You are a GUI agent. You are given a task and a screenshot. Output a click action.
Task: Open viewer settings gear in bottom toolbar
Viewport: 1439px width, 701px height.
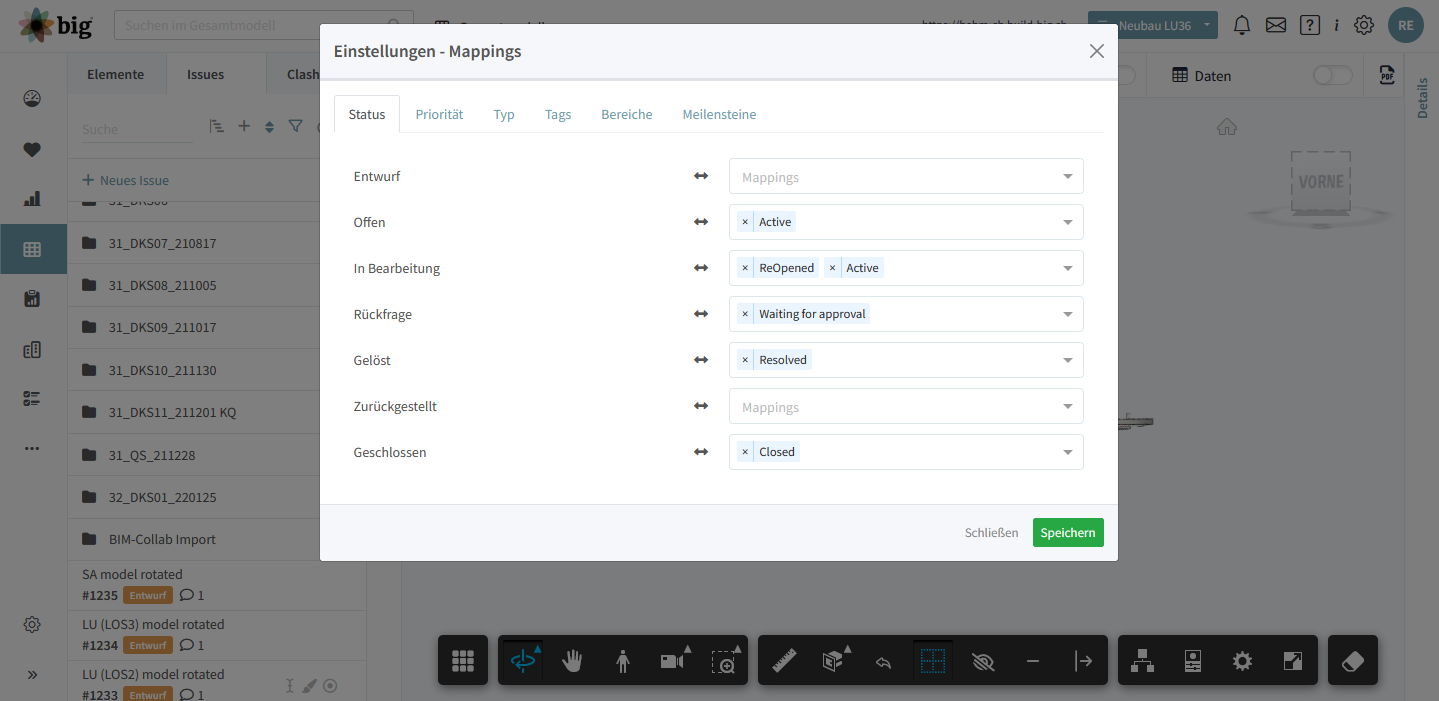coord(1242,660)
